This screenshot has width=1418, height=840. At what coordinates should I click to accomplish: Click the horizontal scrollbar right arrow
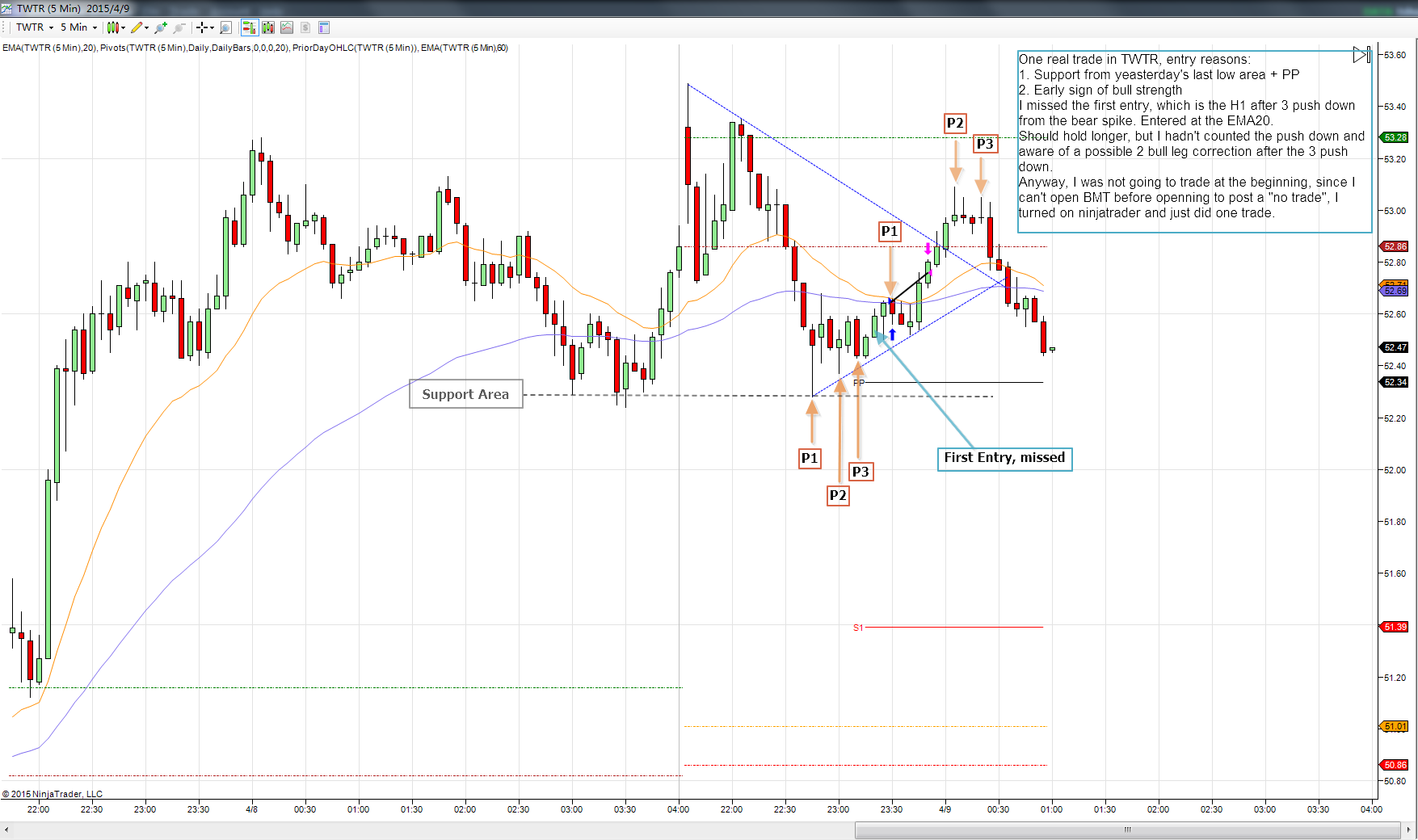(1410, 829)
